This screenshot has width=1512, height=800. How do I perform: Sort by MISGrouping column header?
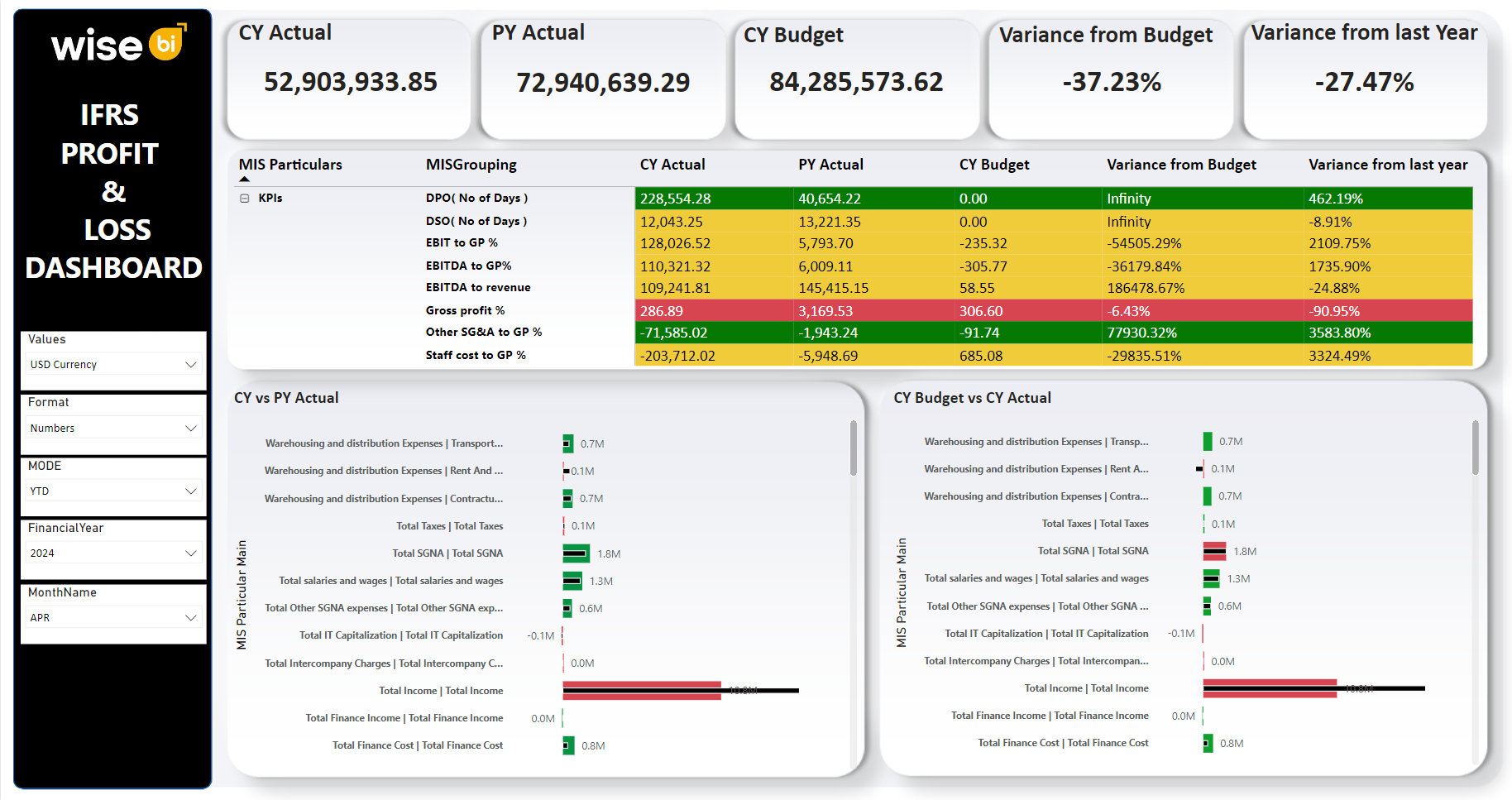(x=471, y=165)
